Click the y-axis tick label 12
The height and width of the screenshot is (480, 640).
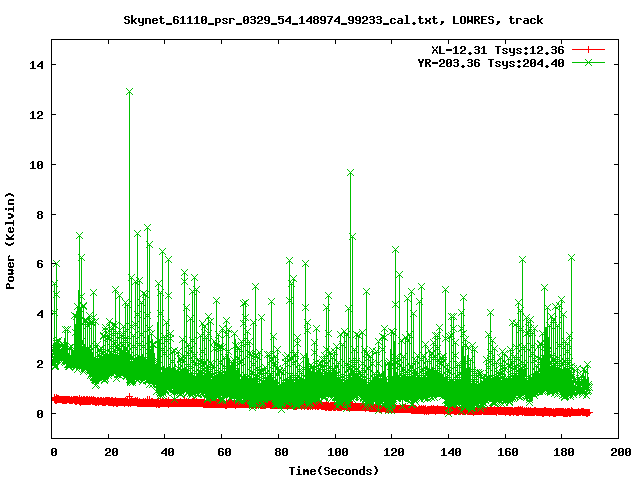[36, 115]
